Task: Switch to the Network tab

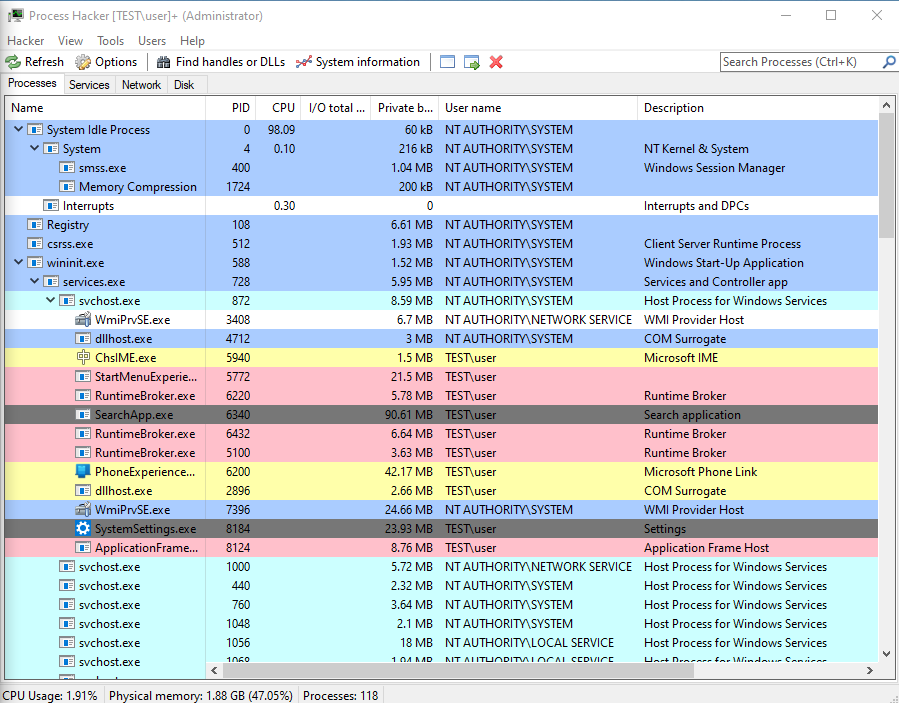Action: tap(141, 85)
